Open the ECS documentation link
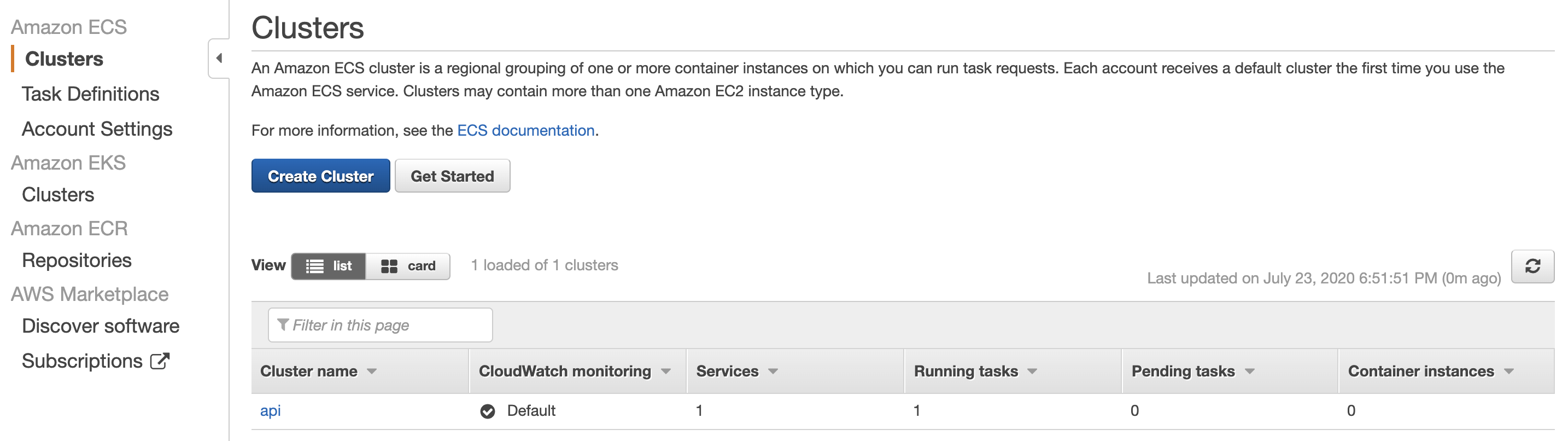 point(526,130)
